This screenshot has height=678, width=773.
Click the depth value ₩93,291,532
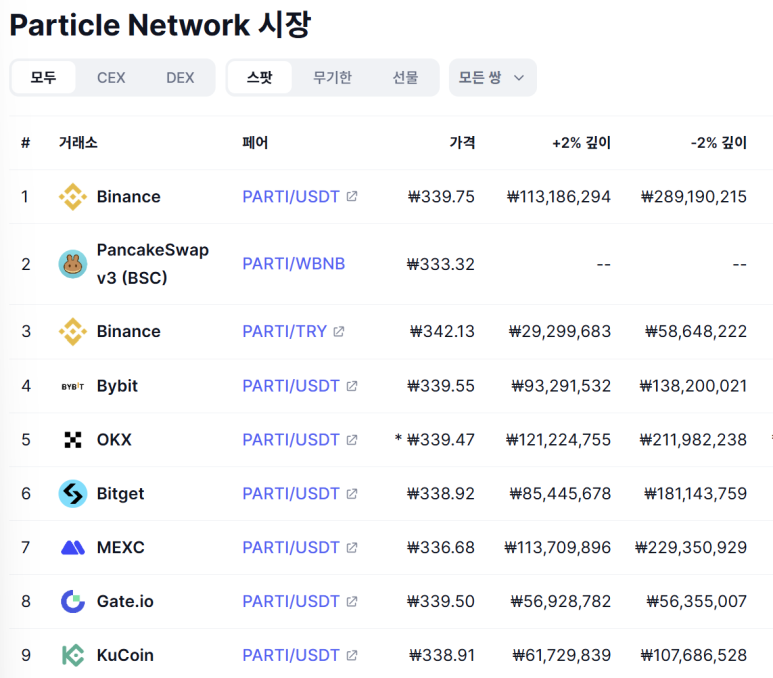pyautogui.click(x=561, y=386)
